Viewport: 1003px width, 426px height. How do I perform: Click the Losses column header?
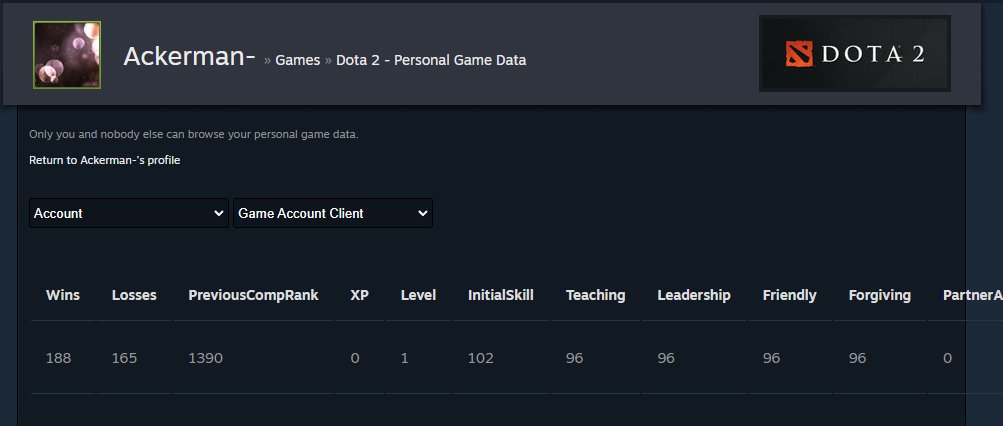[x=134, y=295]
